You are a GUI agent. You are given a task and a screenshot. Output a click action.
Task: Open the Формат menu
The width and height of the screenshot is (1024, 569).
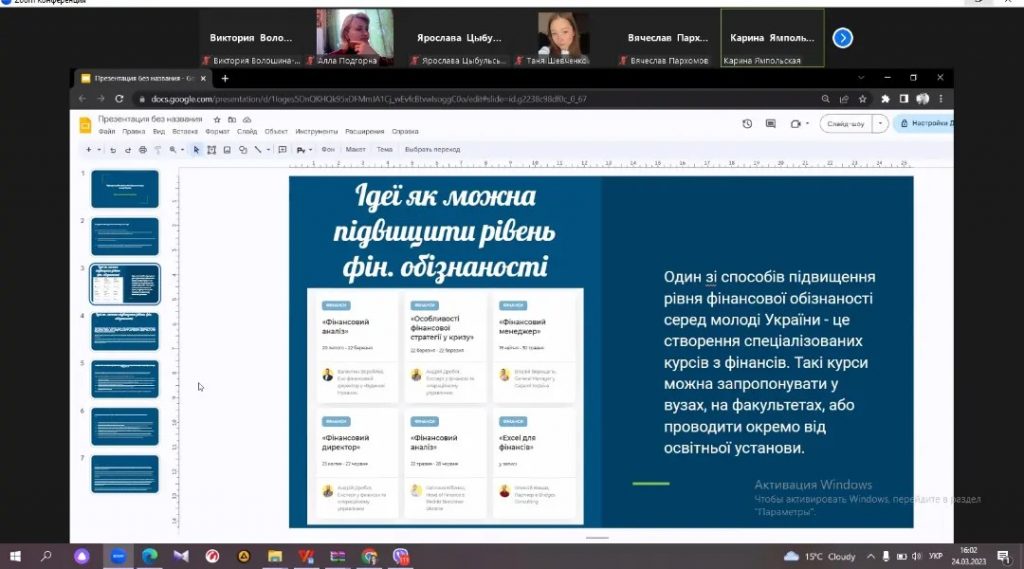(217, 131)
